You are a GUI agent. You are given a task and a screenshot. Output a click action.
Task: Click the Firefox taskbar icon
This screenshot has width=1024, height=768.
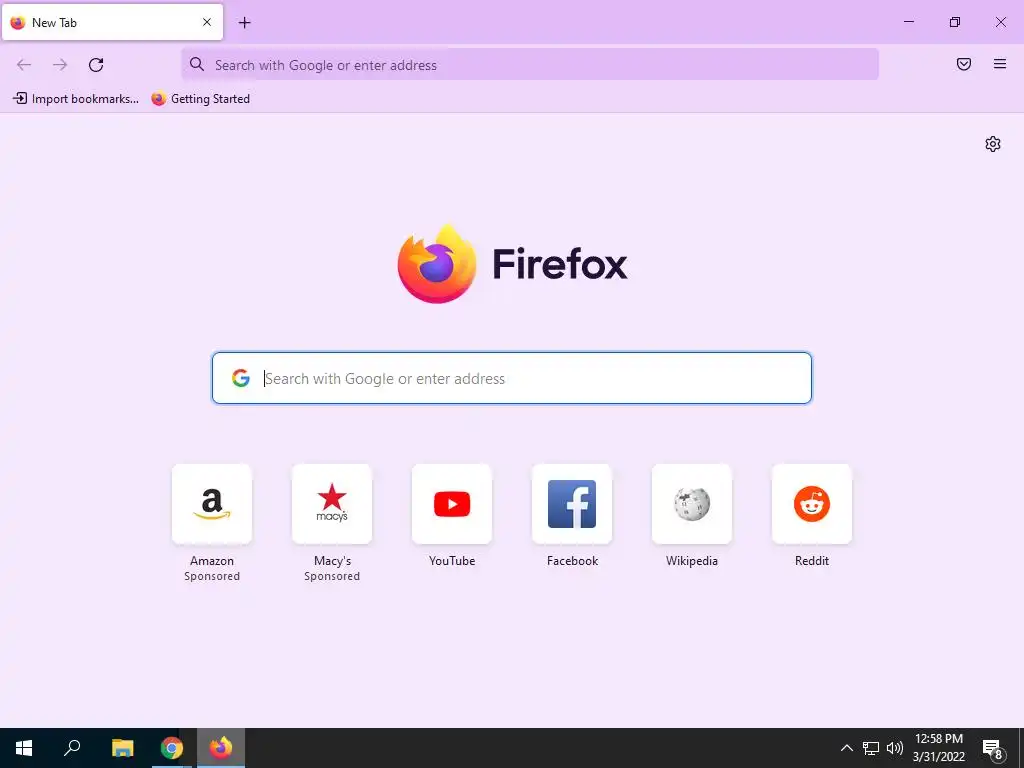pos(221,748)
